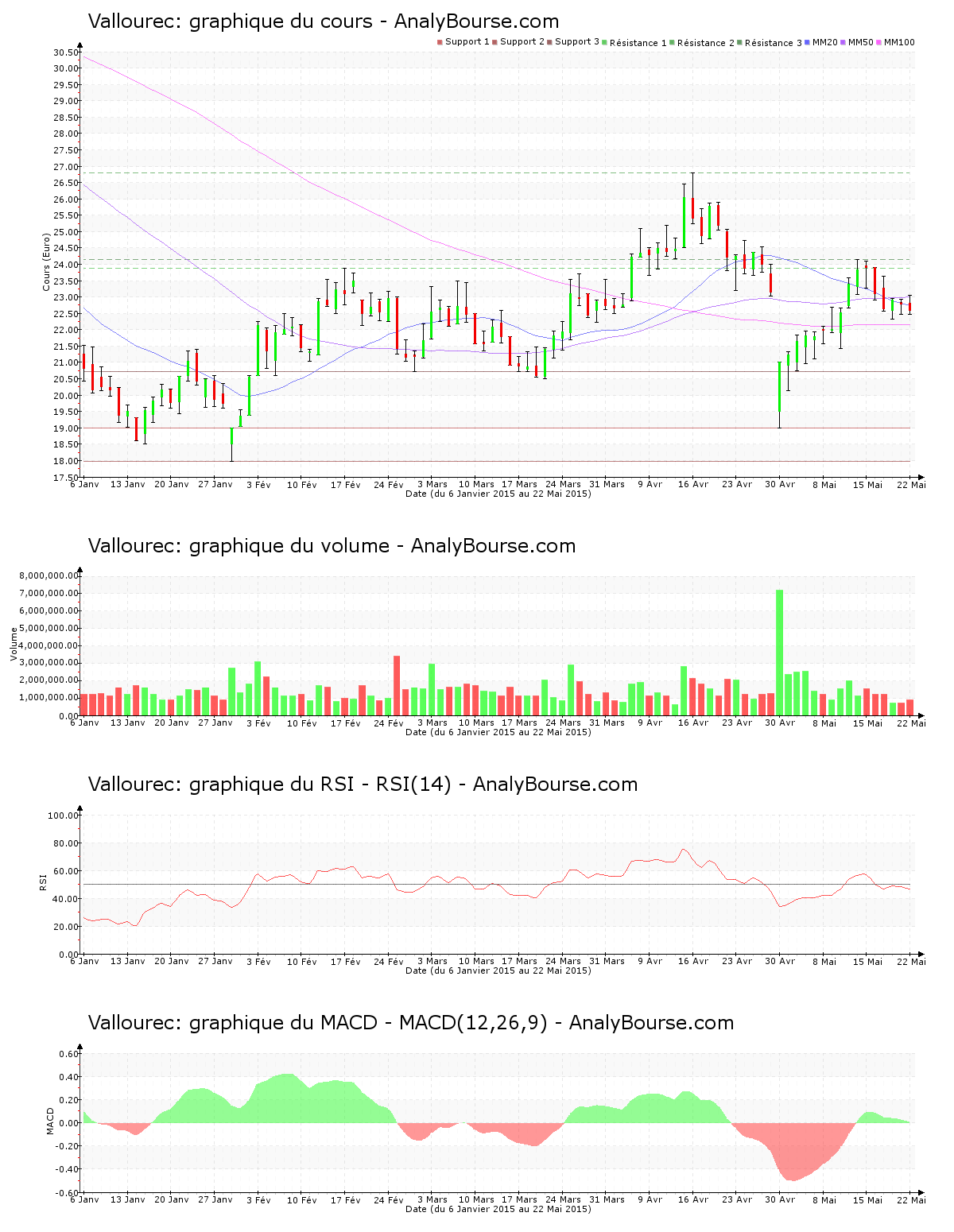
Task: Toggle the MM20 moving average legend entry
Action: click(x=822, y=42)
